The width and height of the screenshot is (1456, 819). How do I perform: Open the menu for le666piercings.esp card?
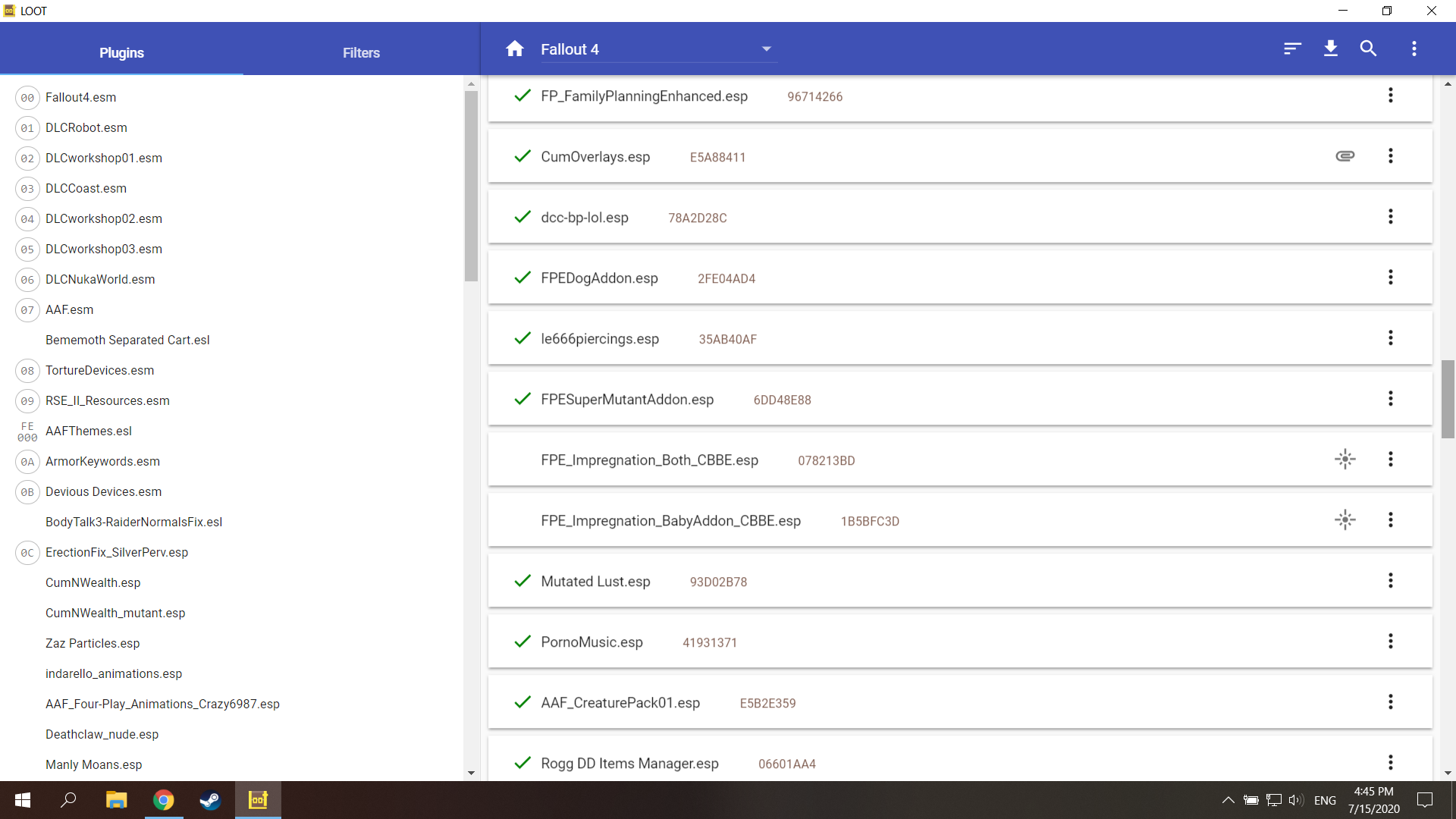pos(1390,338)
